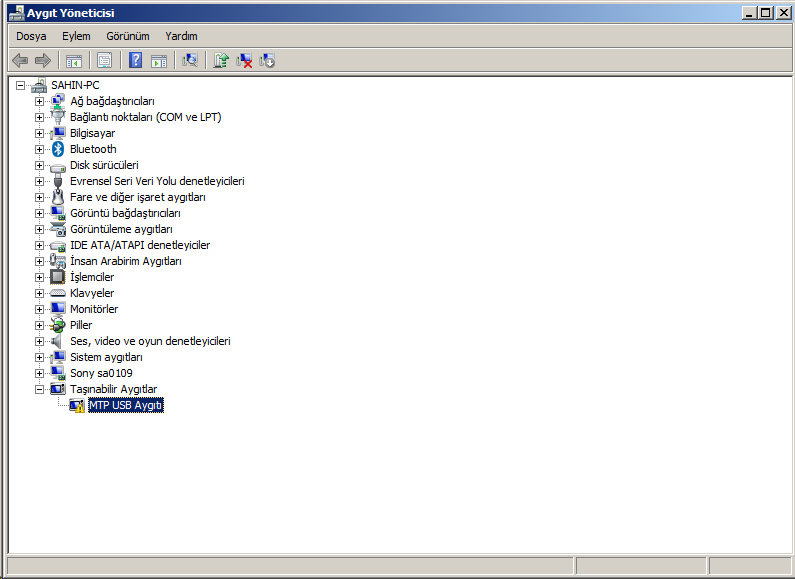
Task: Update driver software with the green arrow icon
Action: pyautogui.click(x=221, y=61)
